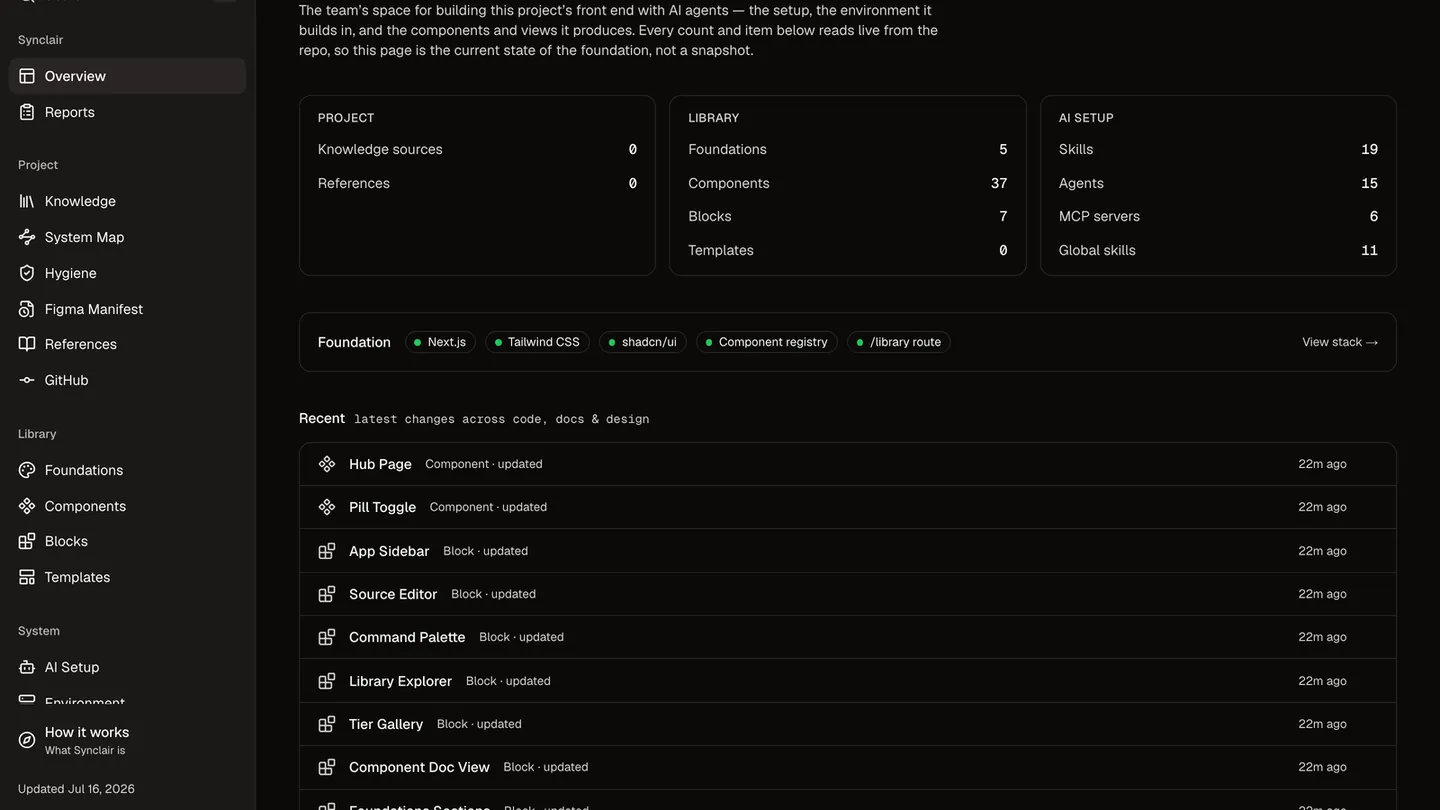This screenshot has width=1440, height=810.
Task: Click the MCP servers row
Action: coord(1218,216)
